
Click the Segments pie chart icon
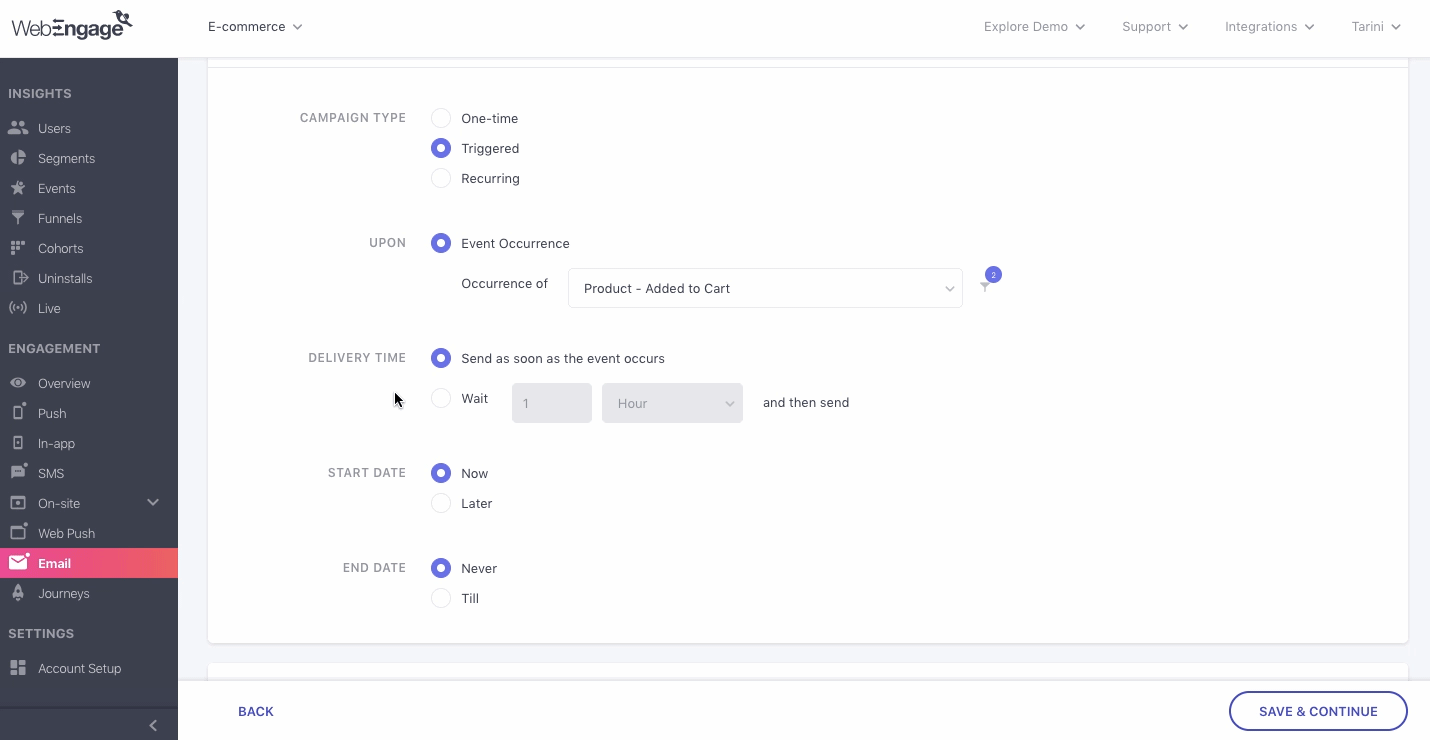[18, 158]
